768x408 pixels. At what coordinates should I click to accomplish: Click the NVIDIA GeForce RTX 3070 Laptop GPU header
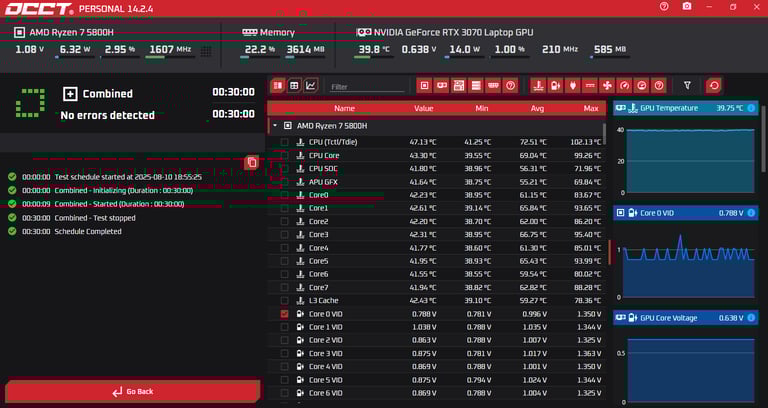454,32
